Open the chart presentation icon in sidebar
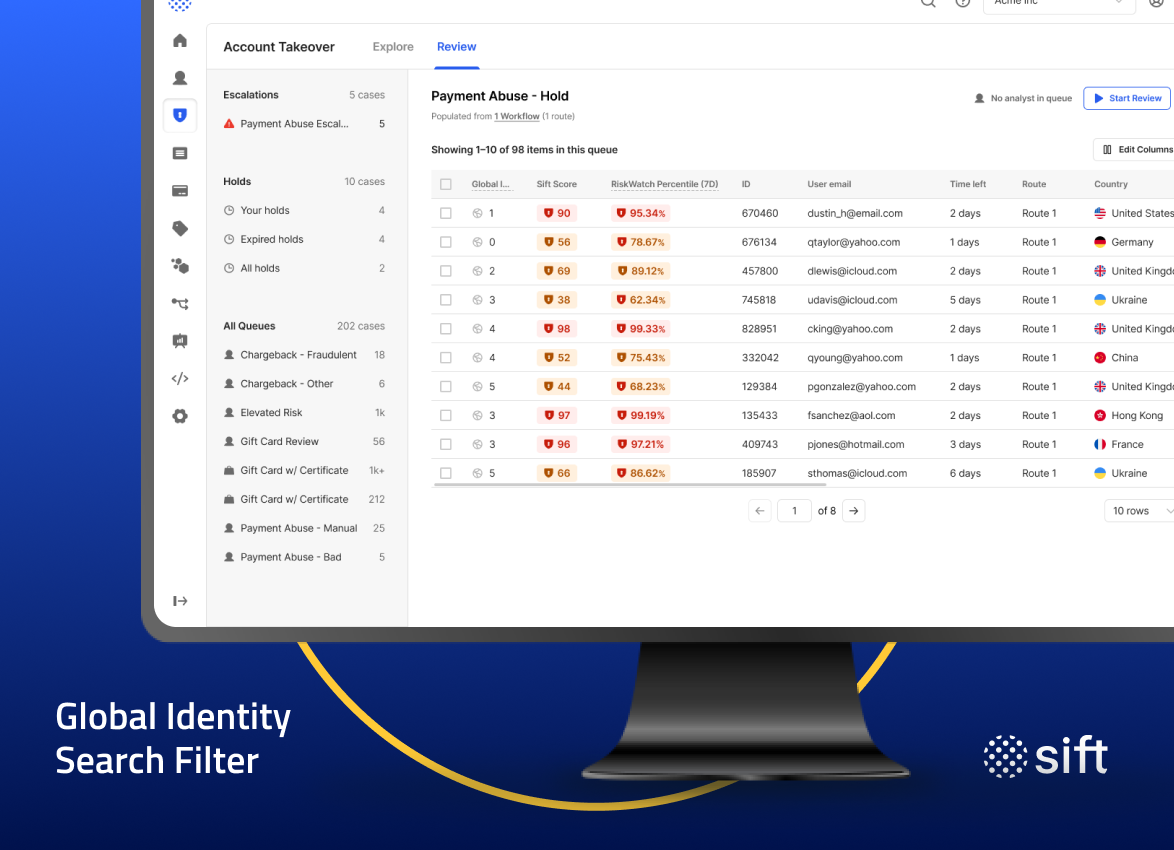This screenshot has width=1174, height=850. (180, 341)
